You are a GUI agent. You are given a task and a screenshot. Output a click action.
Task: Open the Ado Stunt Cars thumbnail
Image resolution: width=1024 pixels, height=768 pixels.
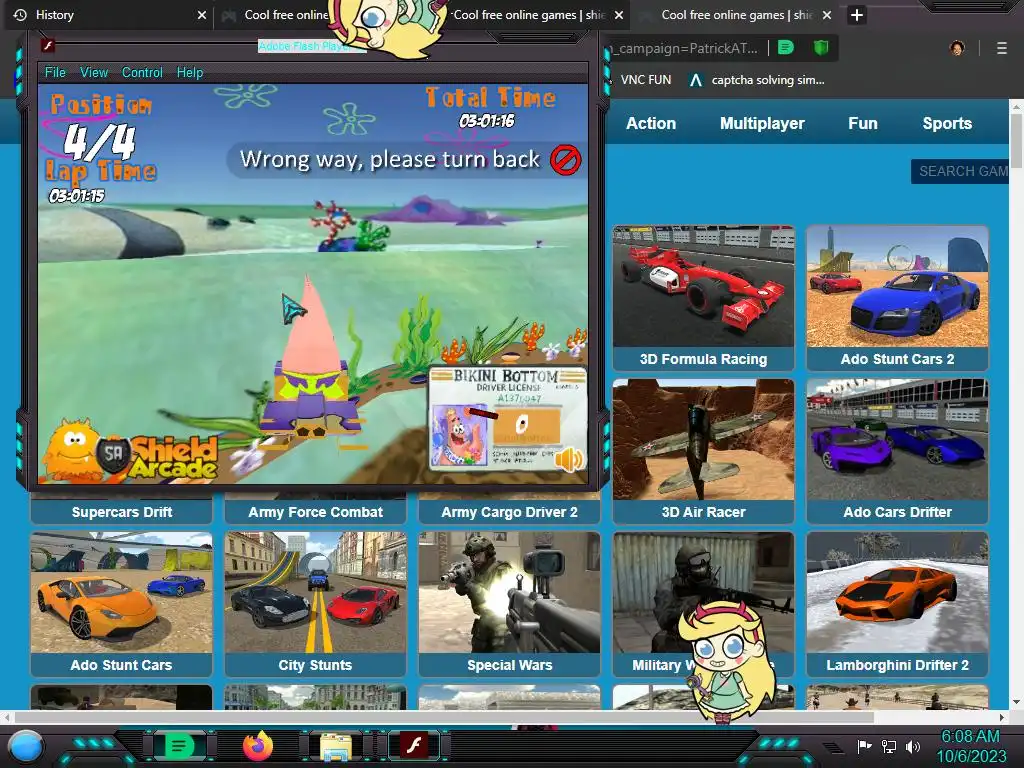click(x=121, y=592)
